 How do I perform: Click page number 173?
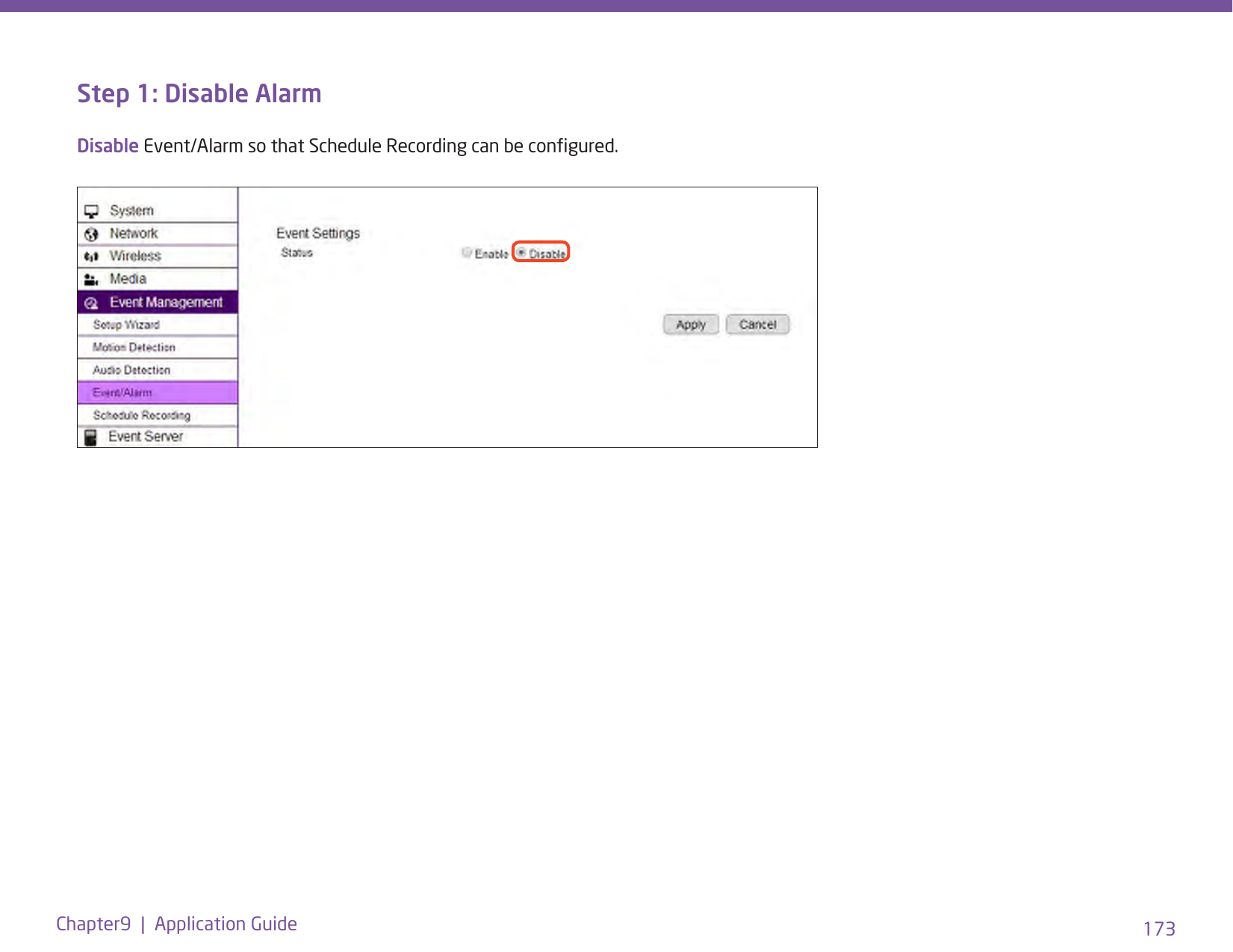pos(1159,929)
